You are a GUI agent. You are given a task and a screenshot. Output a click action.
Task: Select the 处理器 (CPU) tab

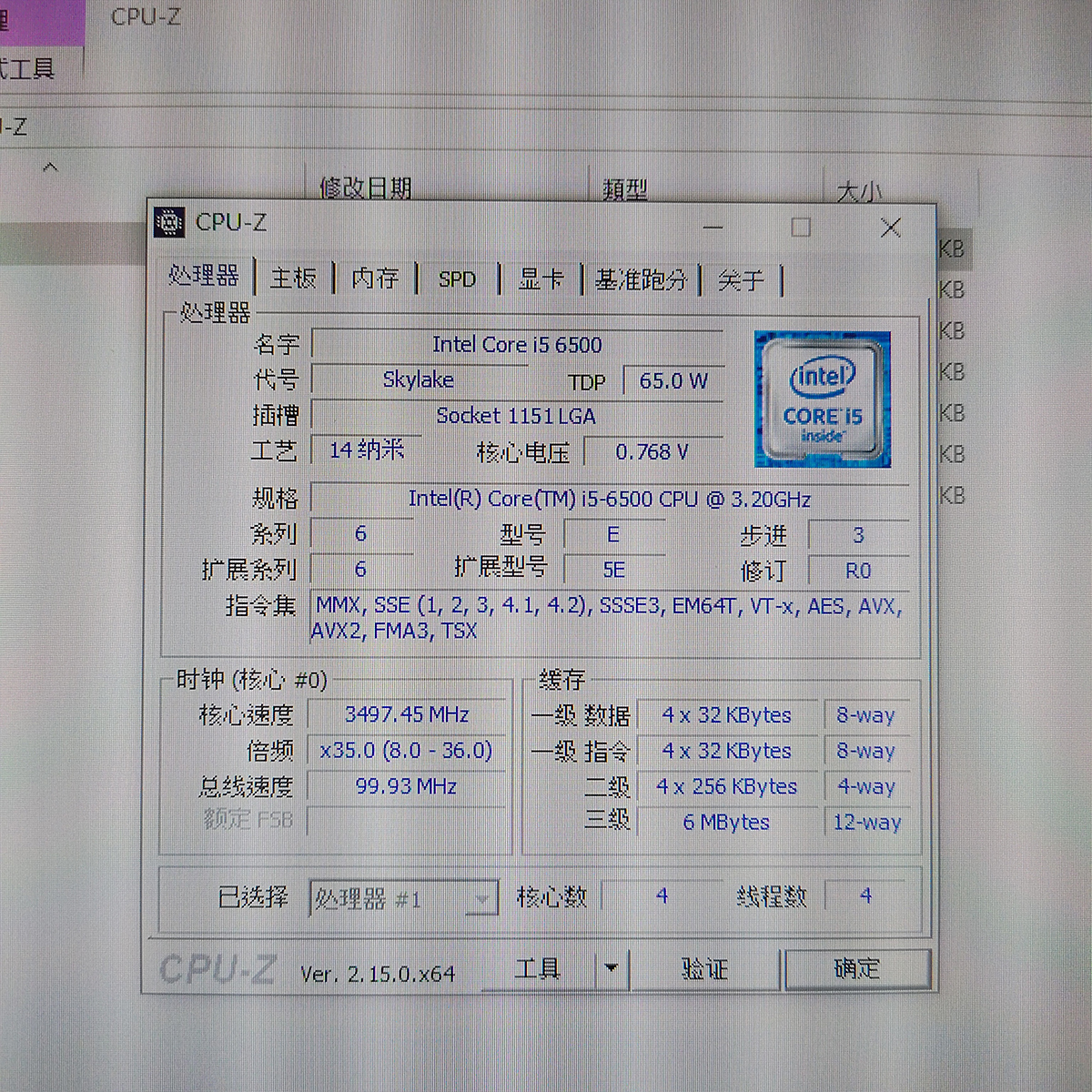(204, 275)
